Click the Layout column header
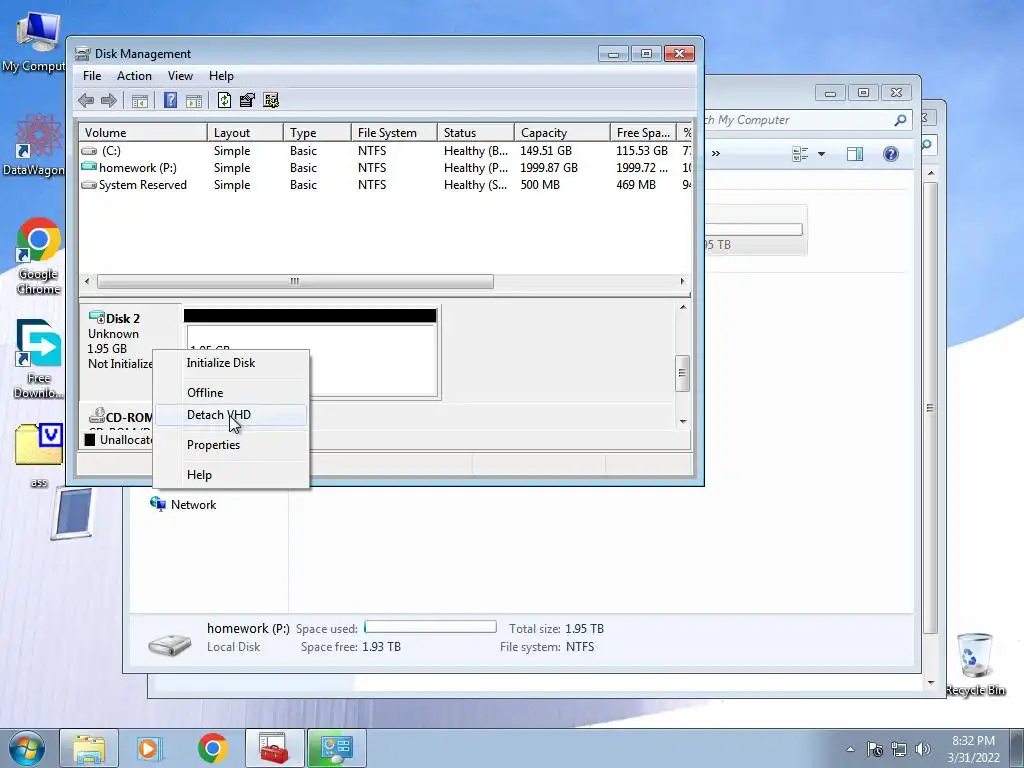 coord(245,133)
